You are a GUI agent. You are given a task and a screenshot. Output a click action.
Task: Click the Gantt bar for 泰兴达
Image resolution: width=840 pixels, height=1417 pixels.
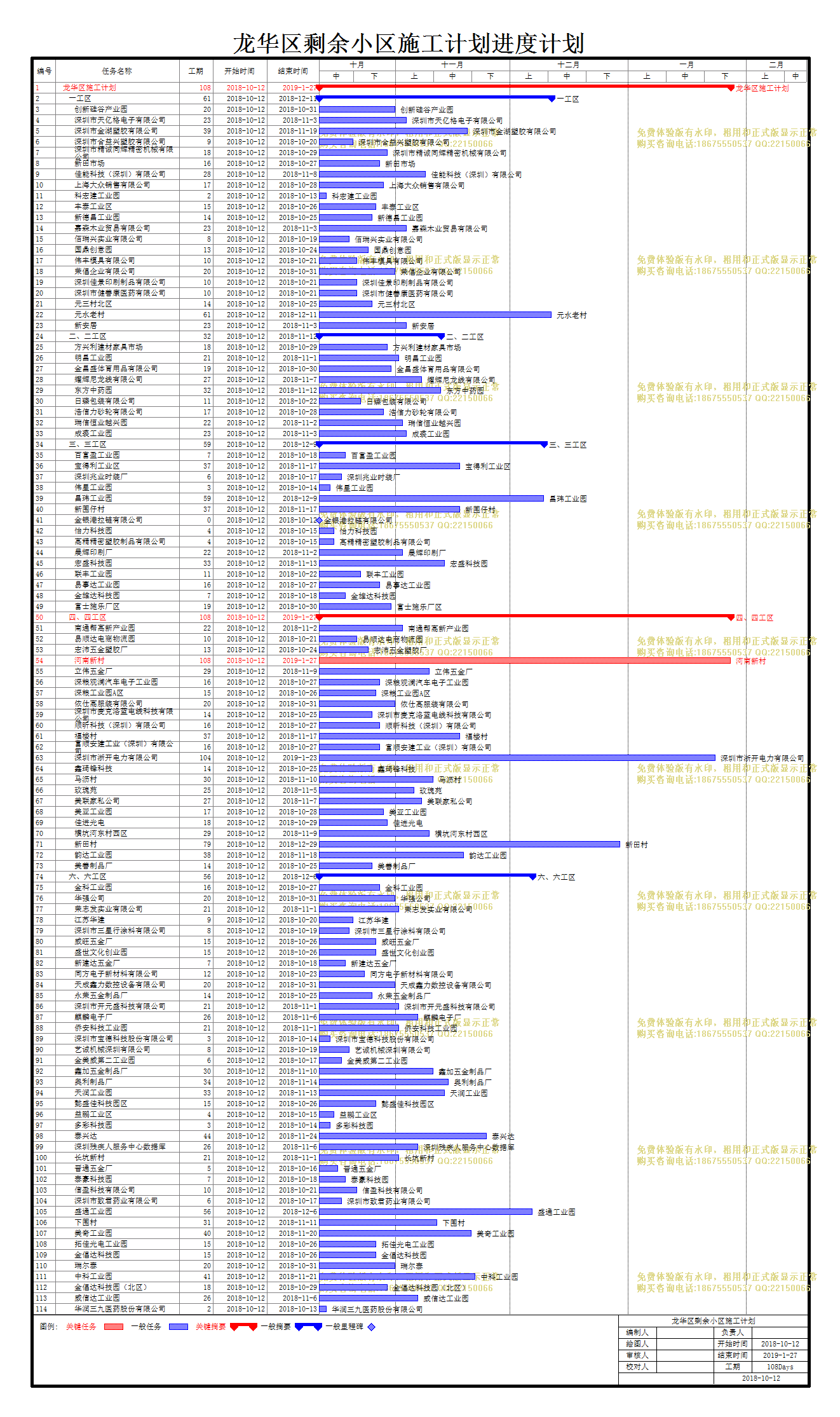pyautogui.click(x=403, y=1136)
